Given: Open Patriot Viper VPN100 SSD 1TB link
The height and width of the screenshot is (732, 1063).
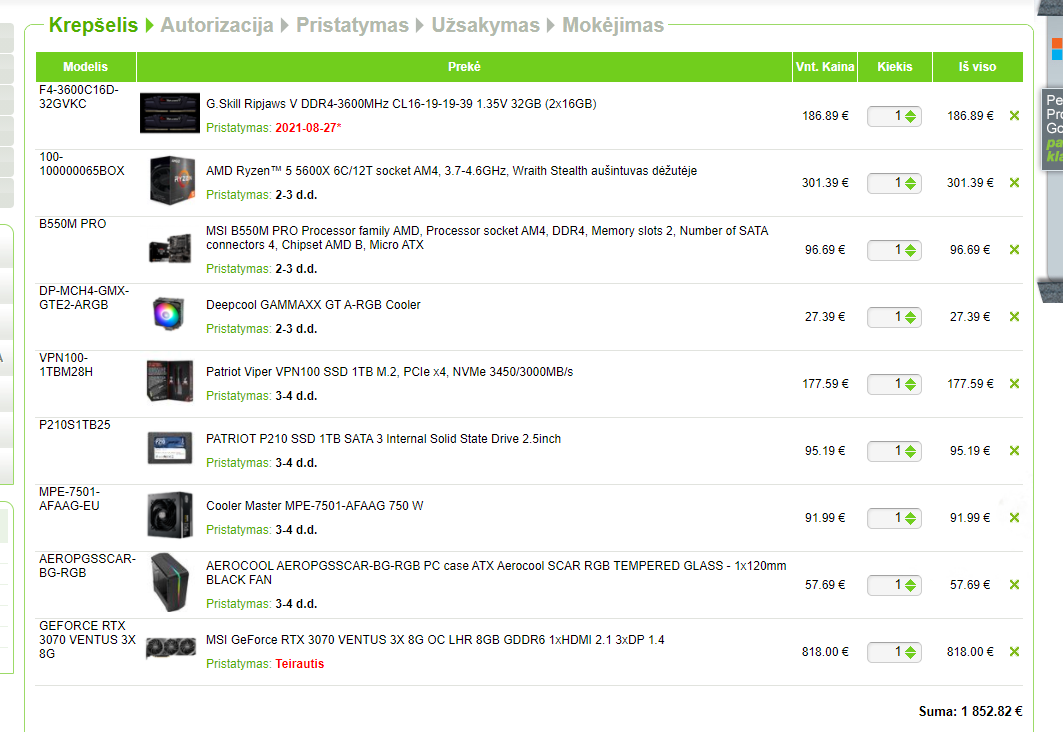Looking at the screenshot, I should [390, 372].
